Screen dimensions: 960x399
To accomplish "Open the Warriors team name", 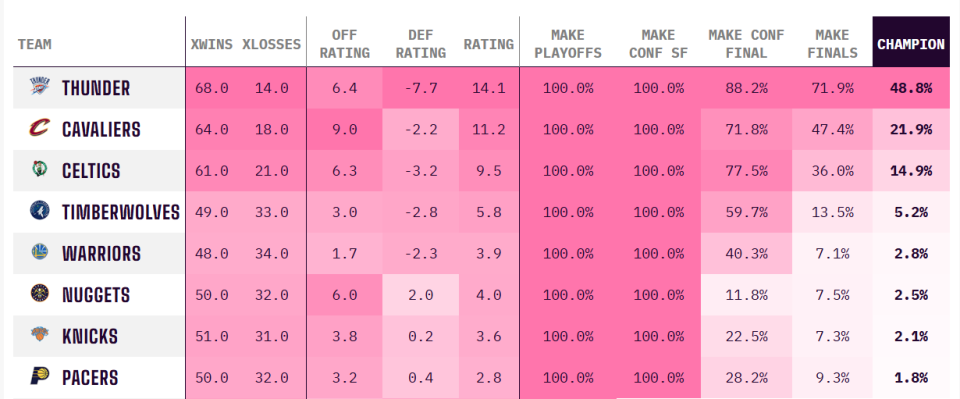I will pyautogui.click(x=102, y=253).
